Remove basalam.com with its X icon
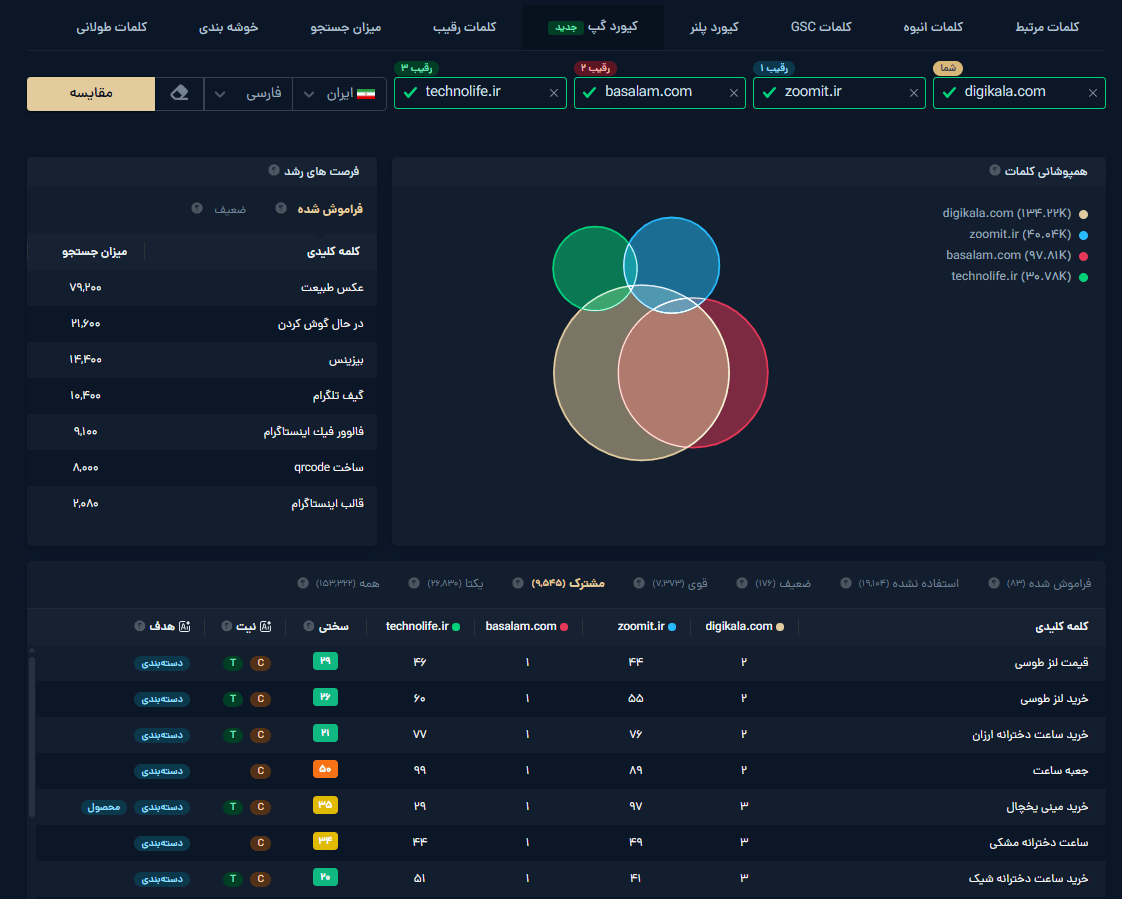The width and height of the screenshot is (1122, 899). point(733,93)
